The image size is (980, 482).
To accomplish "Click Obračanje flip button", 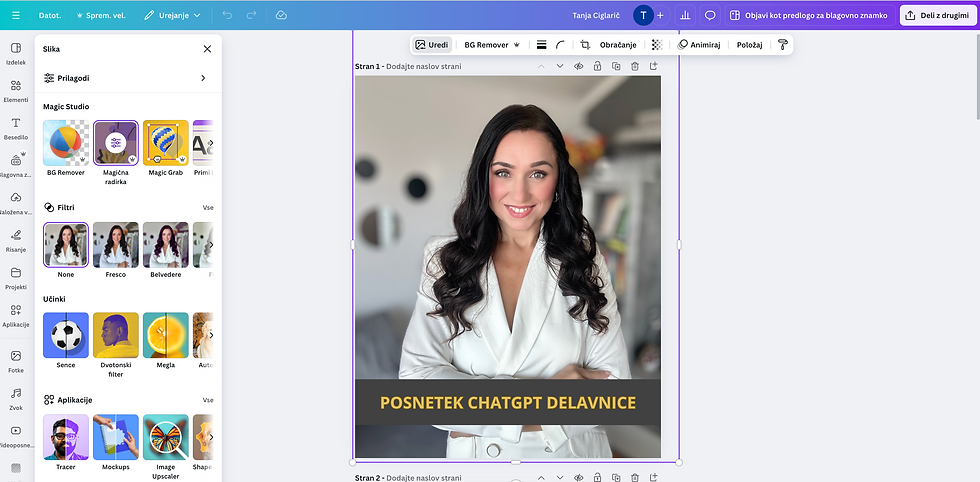I will click(618, 45).
